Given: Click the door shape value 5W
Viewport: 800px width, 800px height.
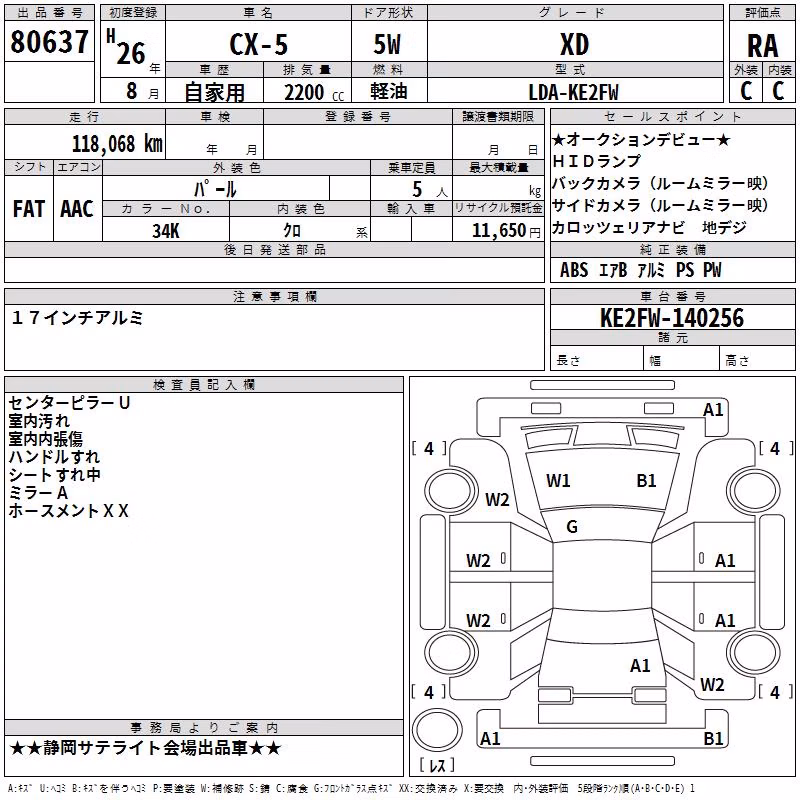Looking at the screenshot, I should [387, 44].
